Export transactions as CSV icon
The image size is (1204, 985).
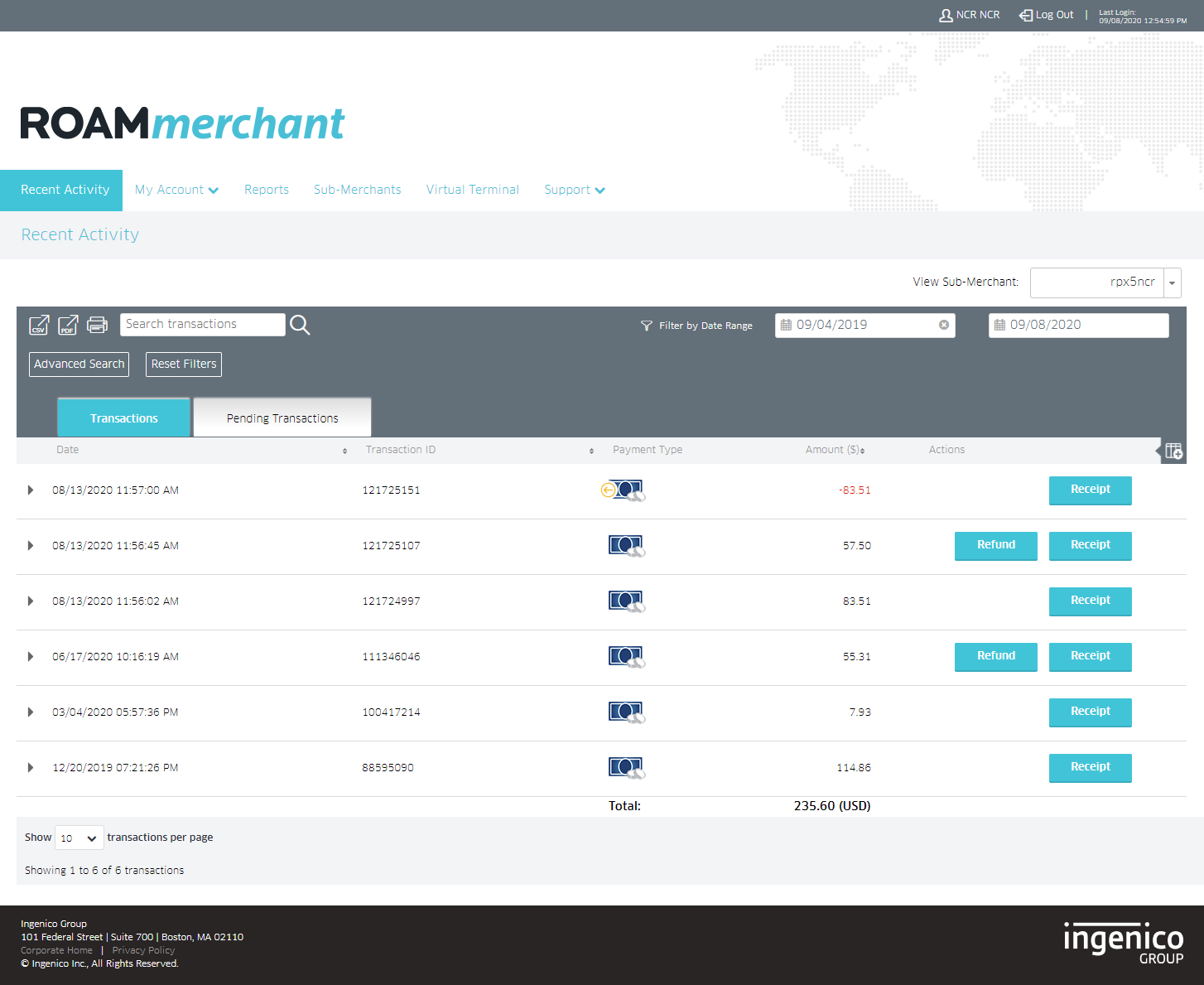[39, 325]
